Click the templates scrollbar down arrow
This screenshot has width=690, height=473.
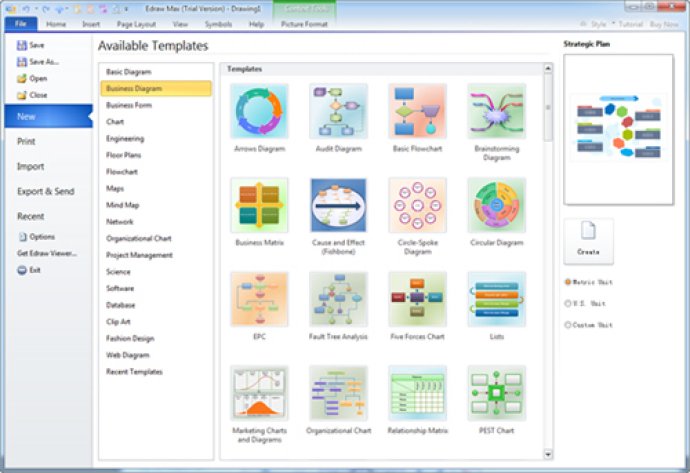tap(548, 454)
